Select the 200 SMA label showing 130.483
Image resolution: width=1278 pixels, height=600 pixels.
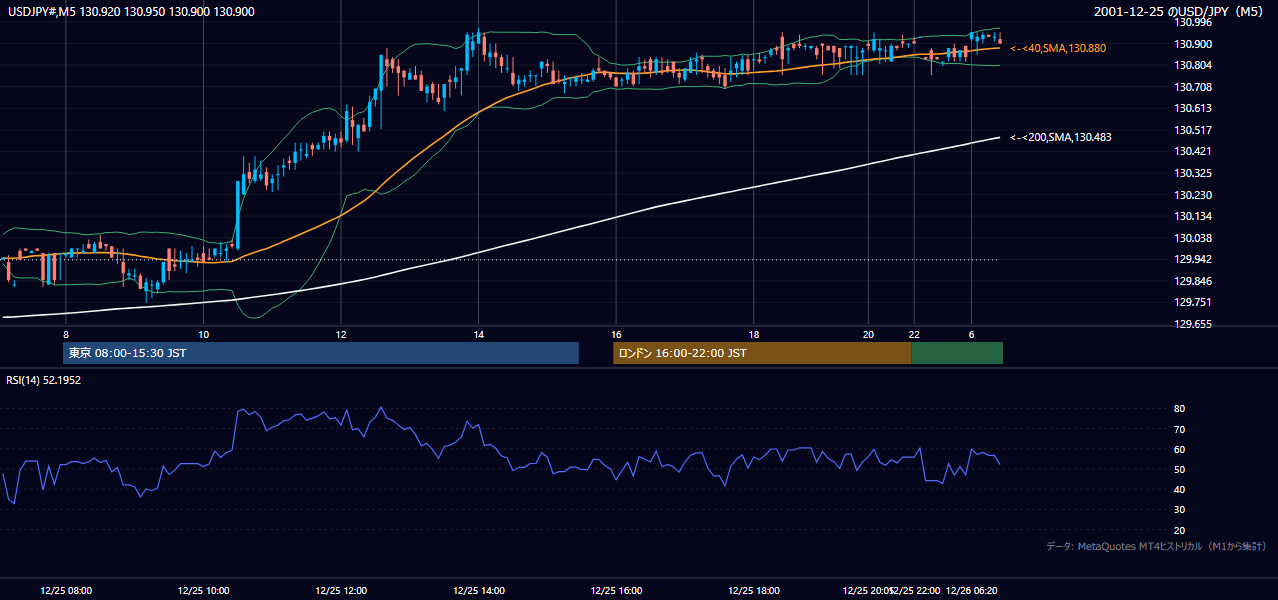pyautogui.click(x=1061, y=137)
